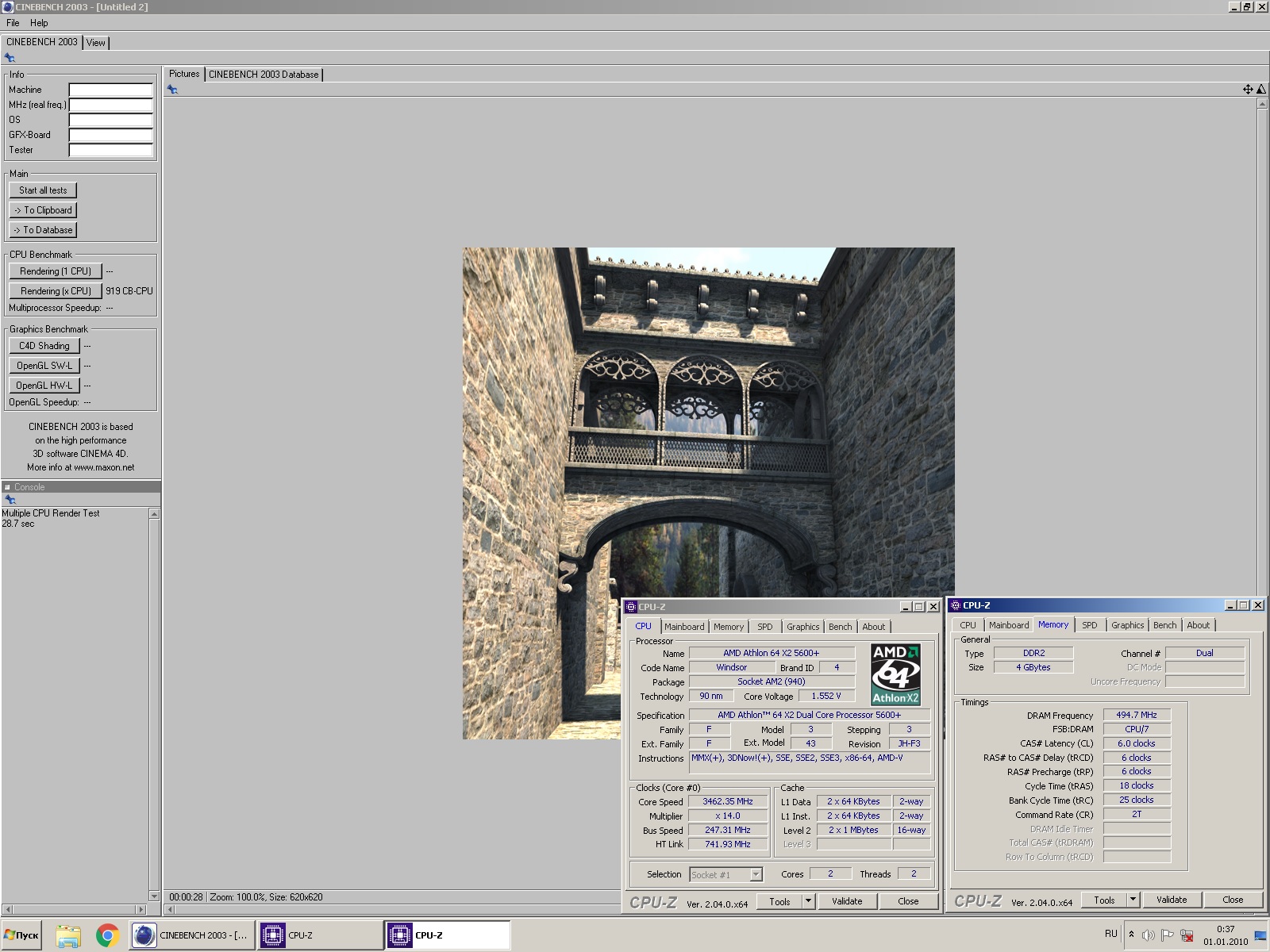This screenshot has height=952, width=1270.
Task: Switch to CINEBENCH 2003 taskbar button
Action: coord(192,935)
